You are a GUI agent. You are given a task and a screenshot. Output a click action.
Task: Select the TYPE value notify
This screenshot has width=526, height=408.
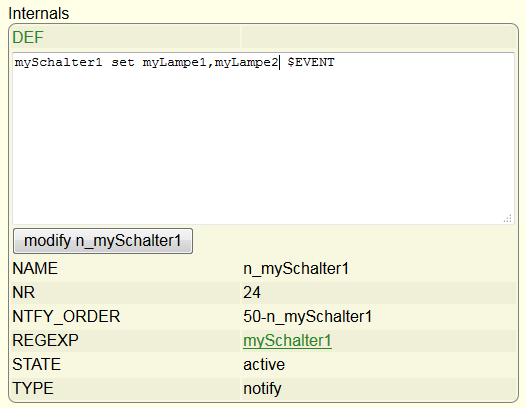(262, 389)
